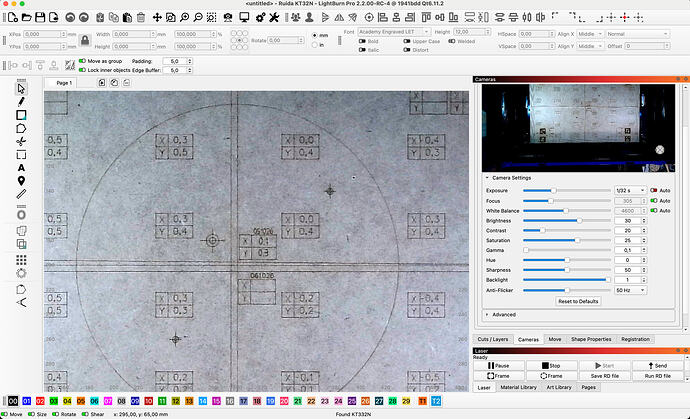
Task: Click the Pan/move view crosshair arrows icon
Action: point(157,18)
